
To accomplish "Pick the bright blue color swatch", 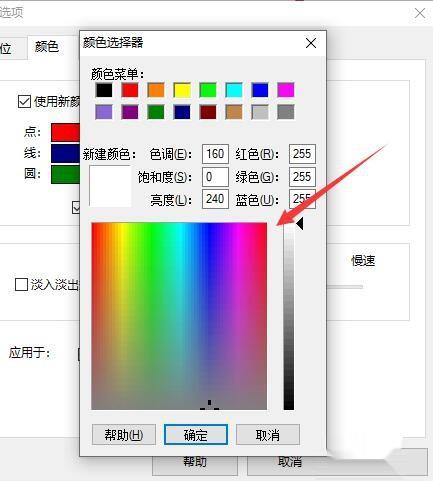I will pos(260,90).
